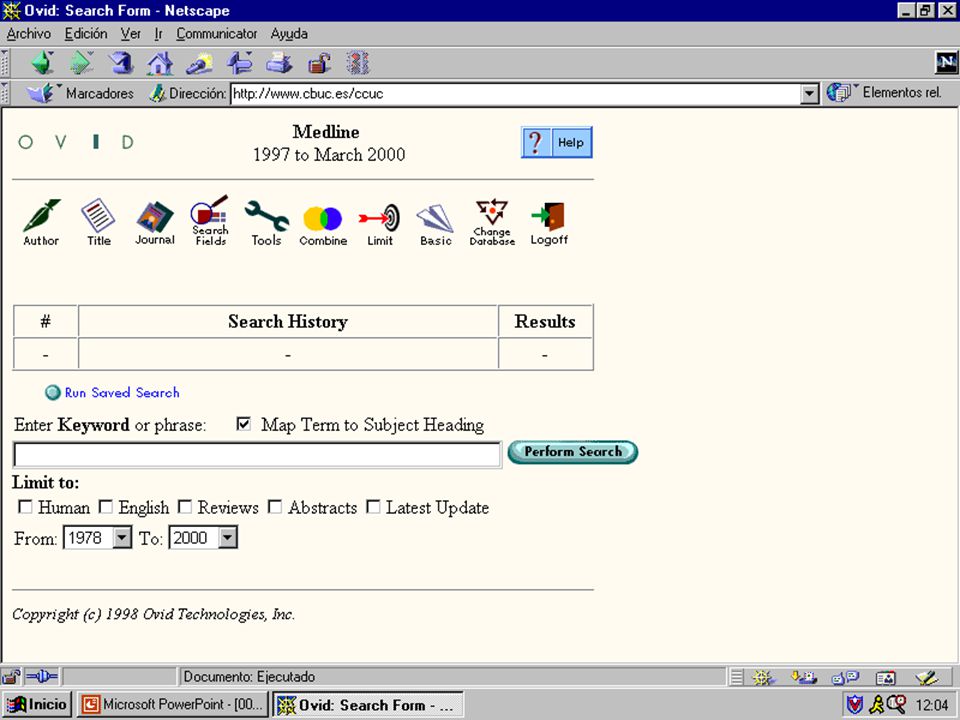
Task: Check the English limit checkbox
Action: 106,507
